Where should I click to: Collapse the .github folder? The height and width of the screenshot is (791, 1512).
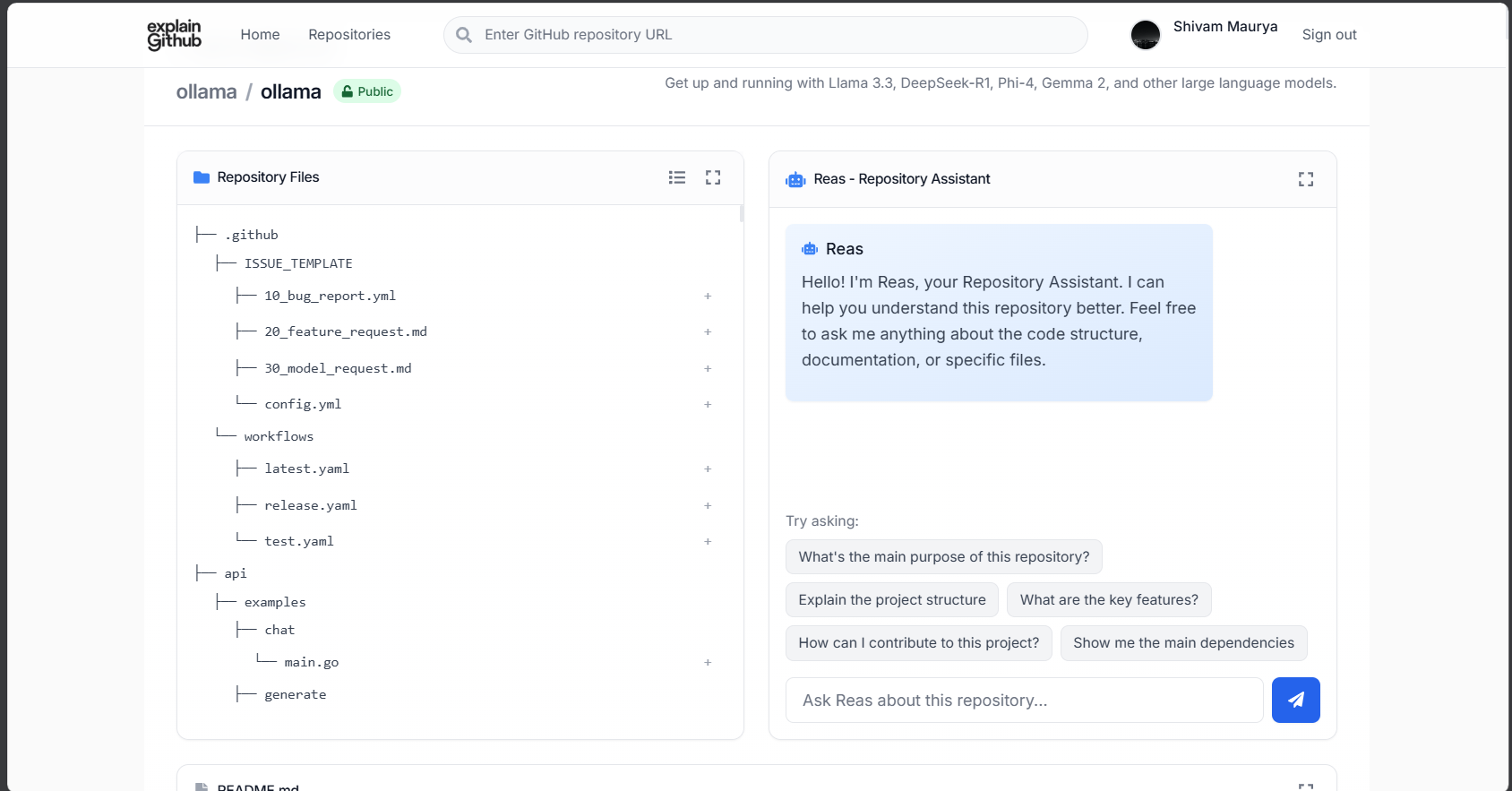(x=251, y=235)
